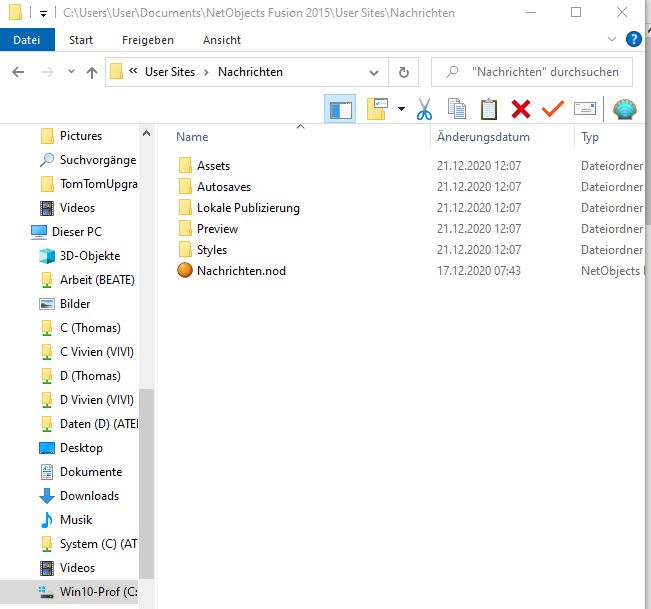651x609 pixels.
Task: Click the red X Delete icon
Action: (520, 109)
